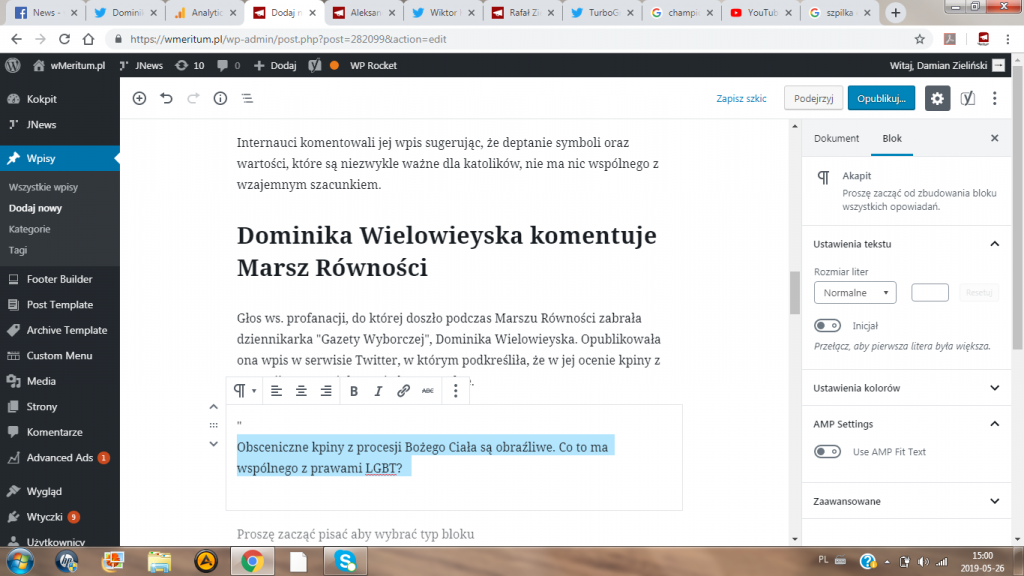Viewport: 1024px width, 576px height.
Task: Open block navigation list icon
Action: pos(247,98)
